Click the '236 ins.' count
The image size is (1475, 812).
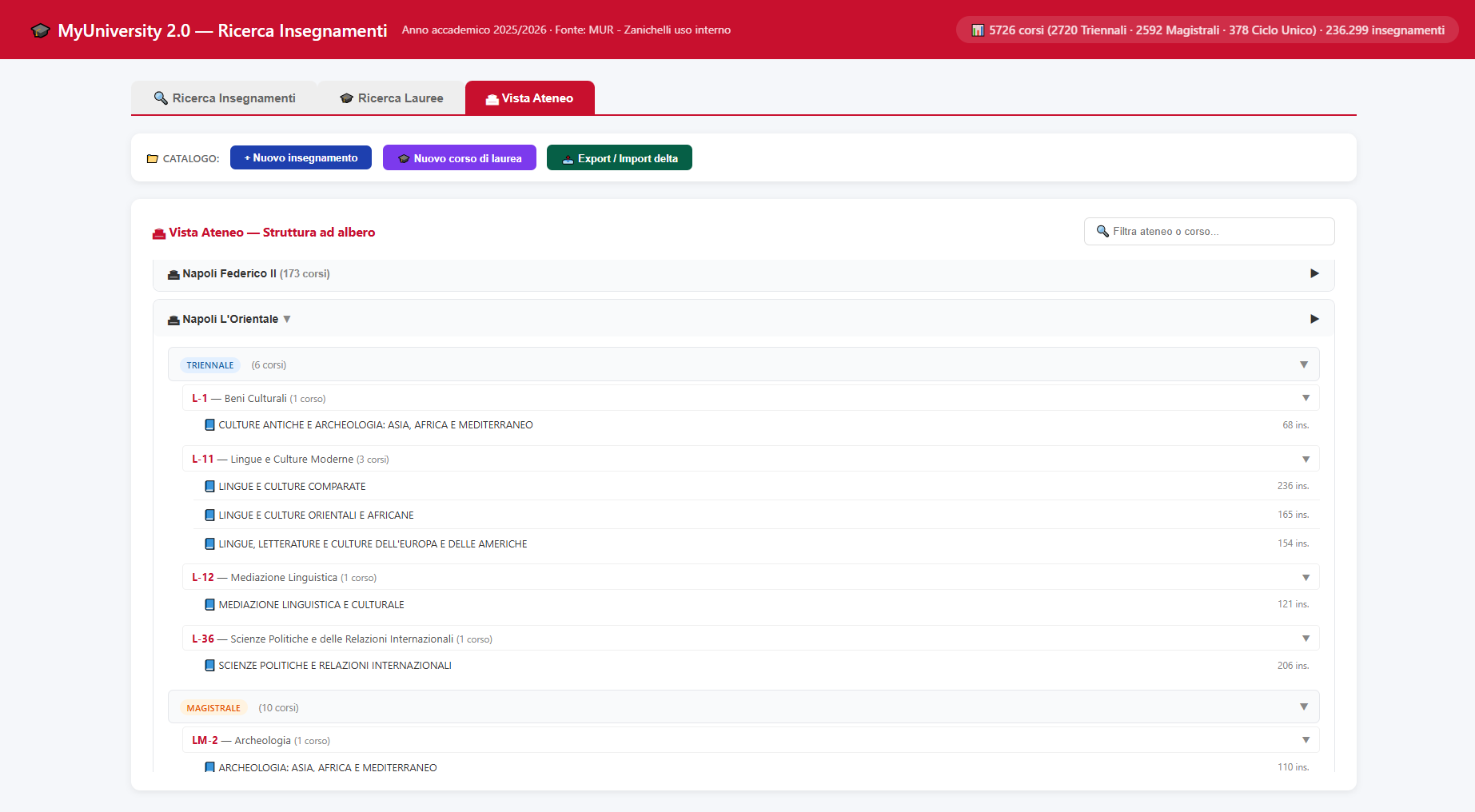tap(1293, 486)
